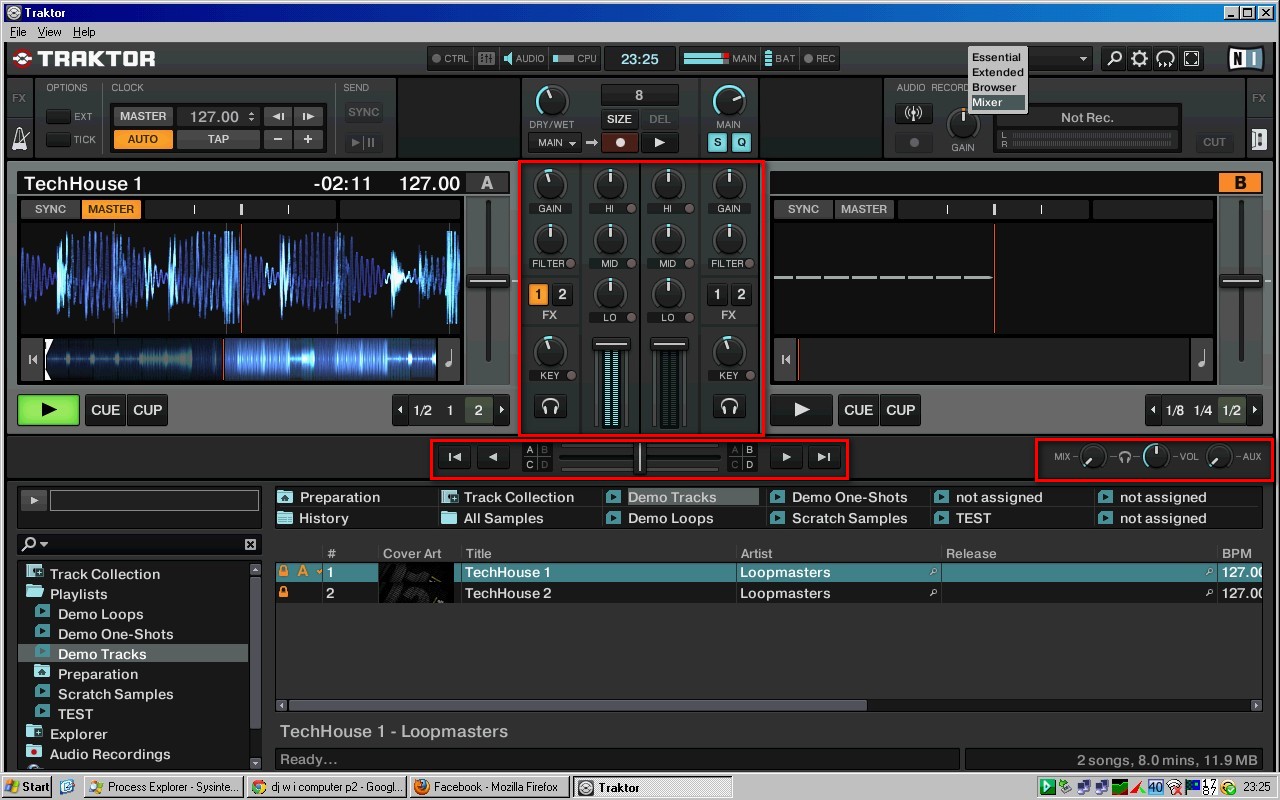This screenshot has height=800, width=1280.
Task: Click the fullscreen icon in header
Action: click(1191, 59)
